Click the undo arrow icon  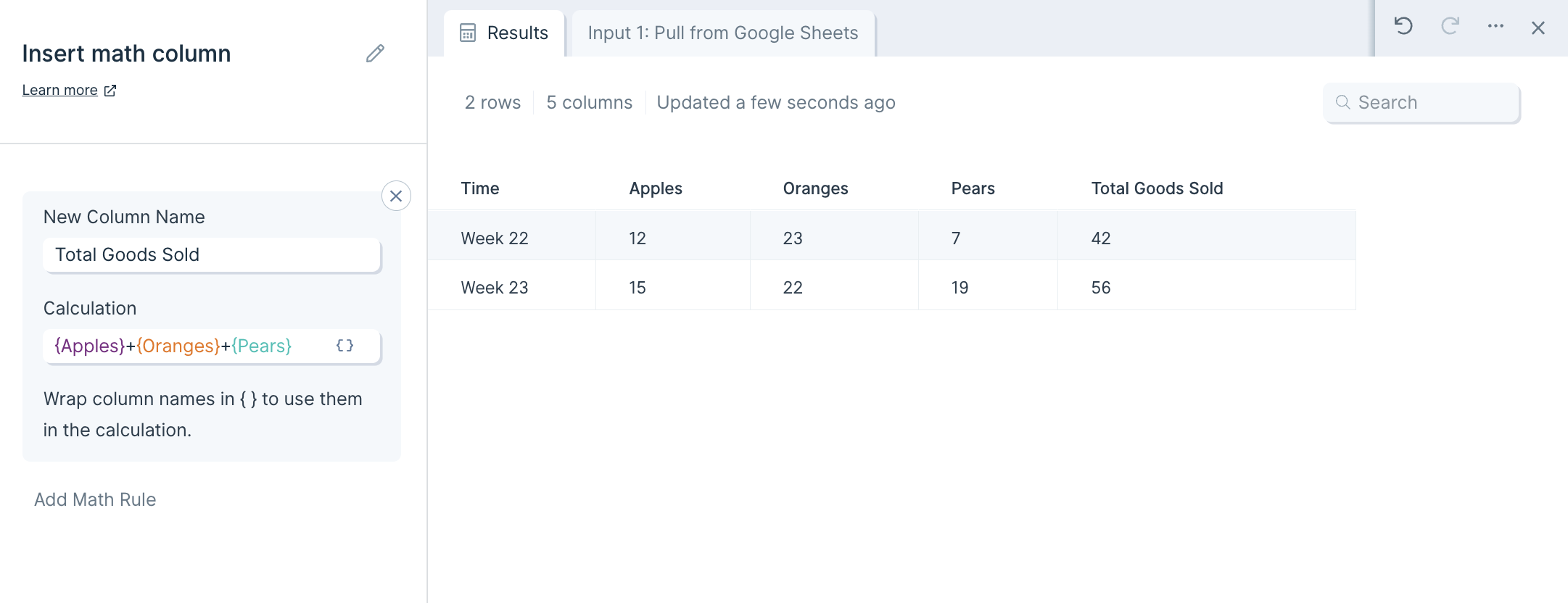(1403, 27)
